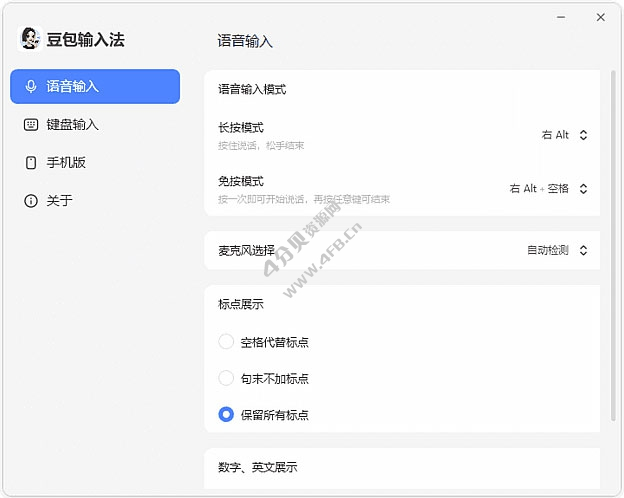Click the 免按模式 label text

(x=241, y=182)
